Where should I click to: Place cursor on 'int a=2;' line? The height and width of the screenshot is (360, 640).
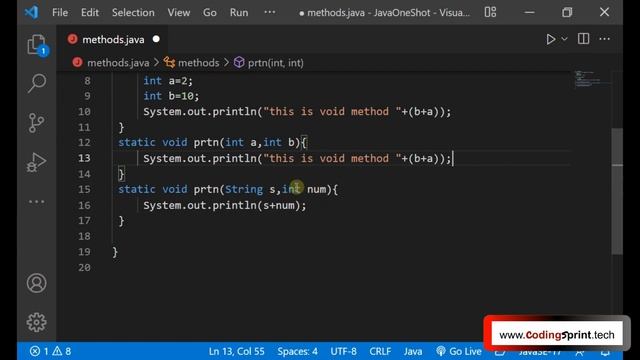pos(168,81)
